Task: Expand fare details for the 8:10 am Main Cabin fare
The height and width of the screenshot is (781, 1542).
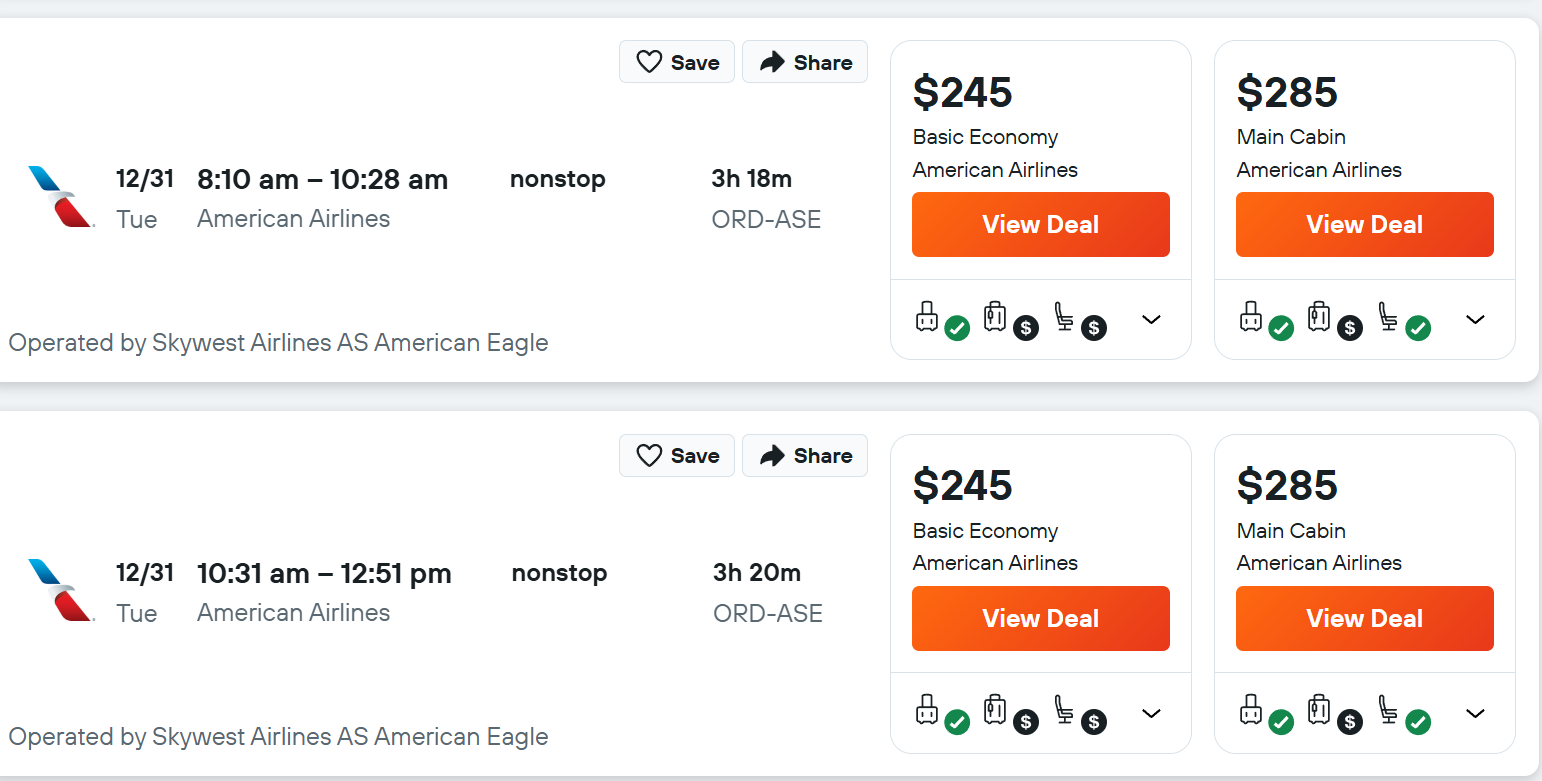Action: click(1475, 320)
